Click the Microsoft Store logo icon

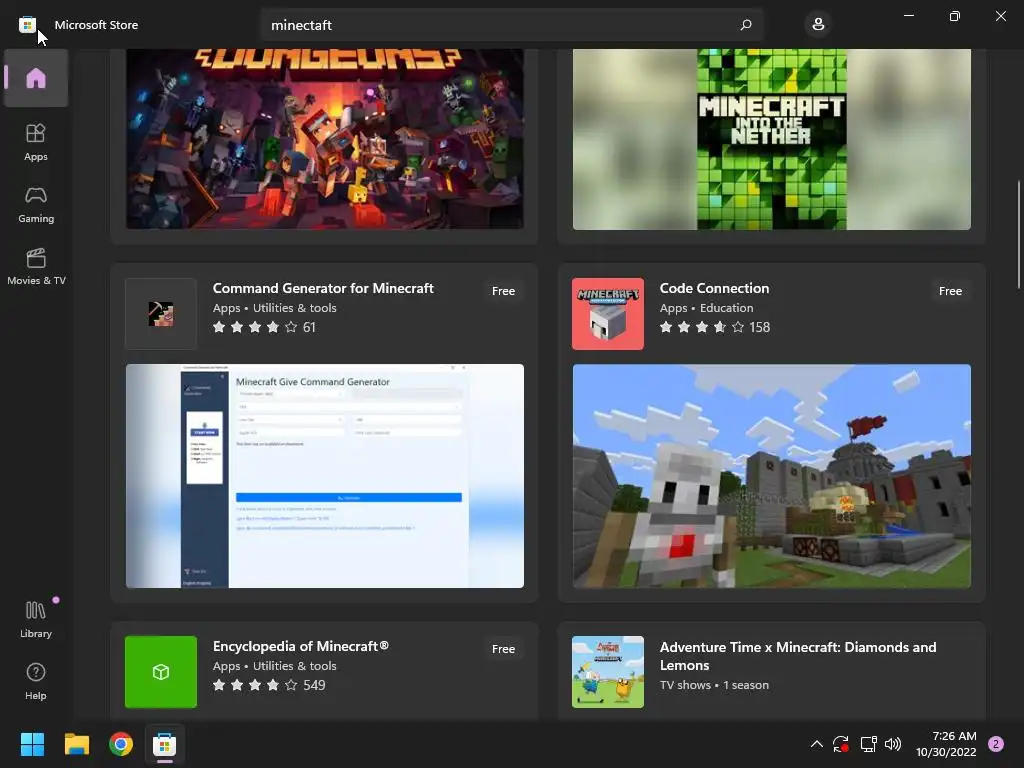[27, 25]
